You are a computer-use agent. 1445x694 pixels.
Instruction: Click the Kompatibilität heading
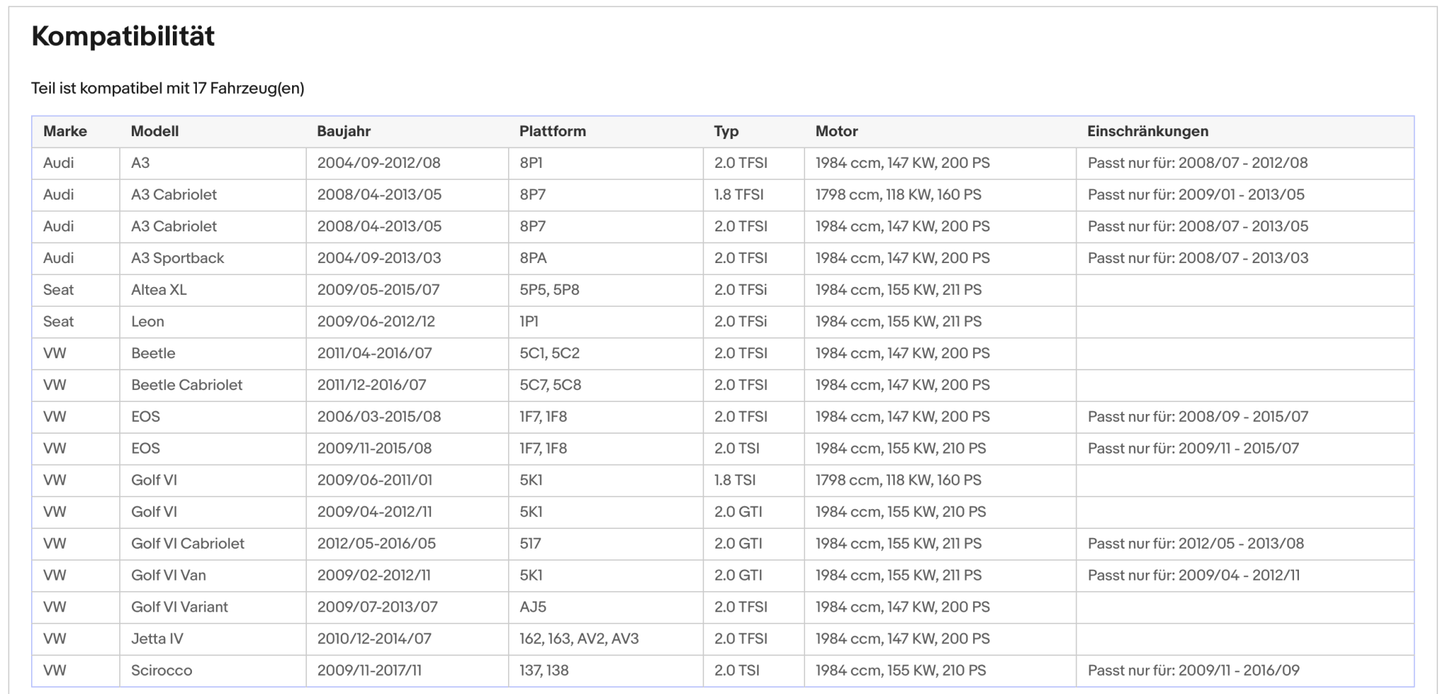pyautogui.click(x=123, y=37)
